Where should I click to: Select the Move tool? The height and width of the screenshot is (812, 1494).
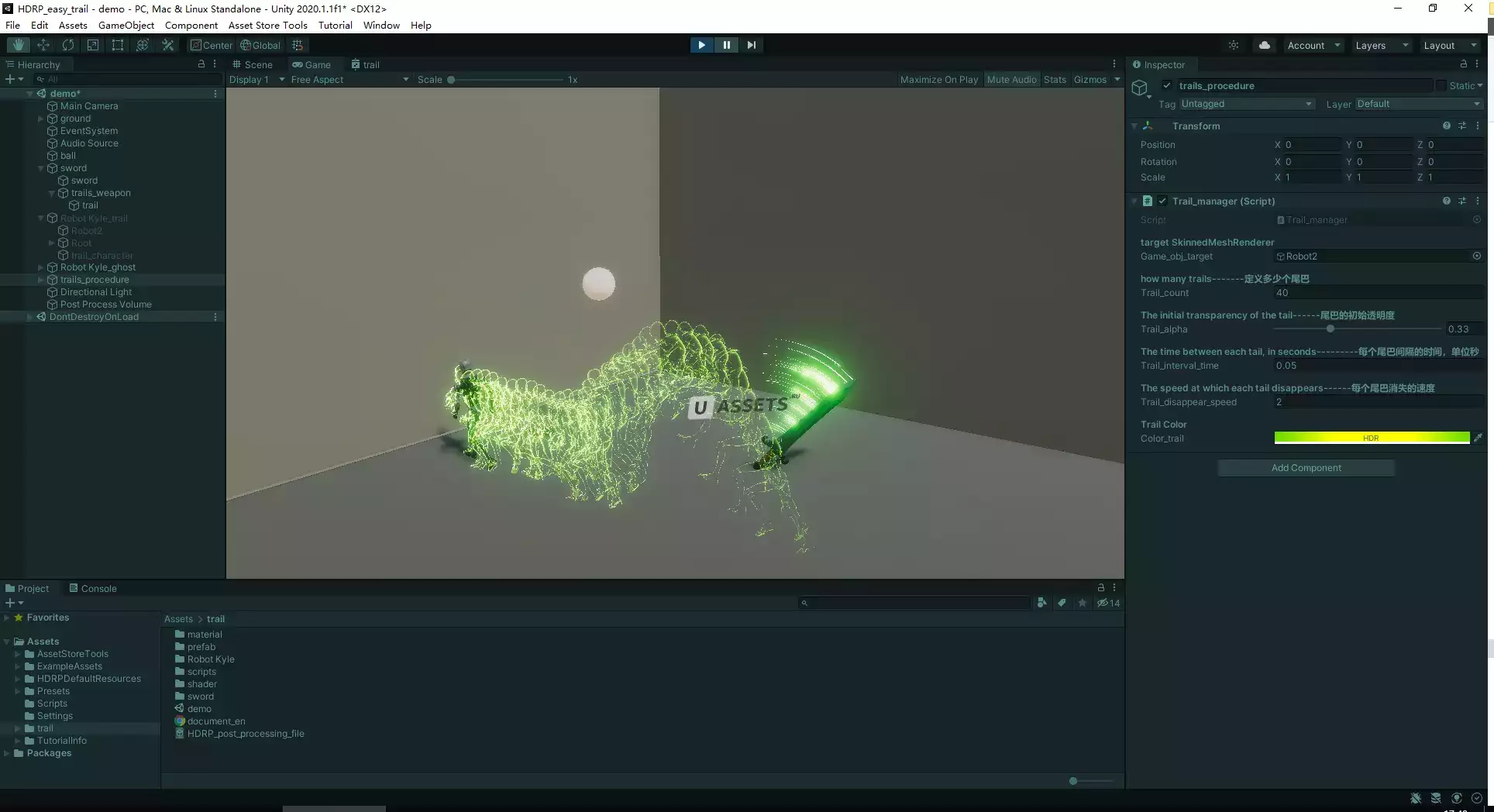(x=43, y=45)
